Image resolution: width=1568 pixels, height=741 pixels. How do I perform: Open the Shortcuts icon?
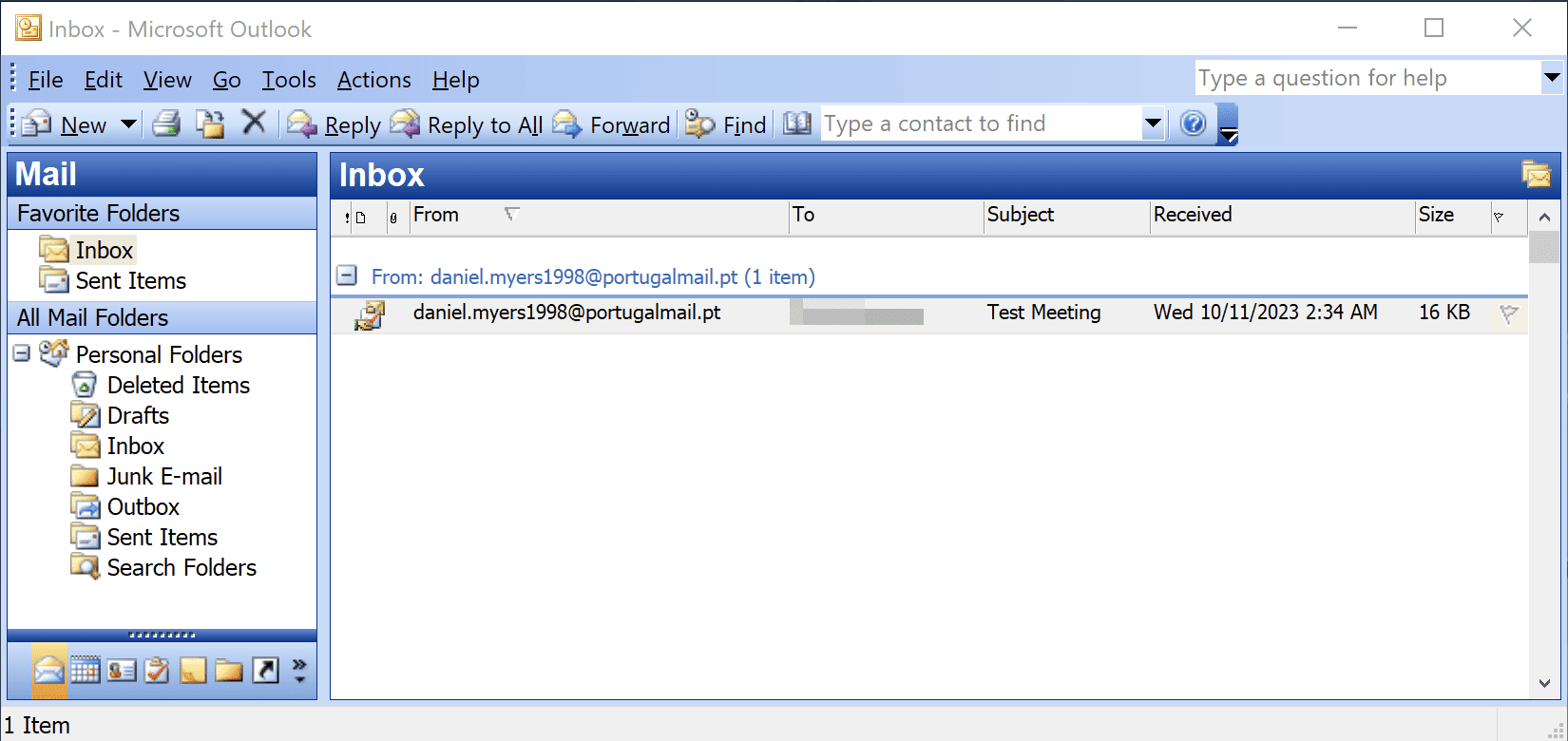(x=265, y=671)
